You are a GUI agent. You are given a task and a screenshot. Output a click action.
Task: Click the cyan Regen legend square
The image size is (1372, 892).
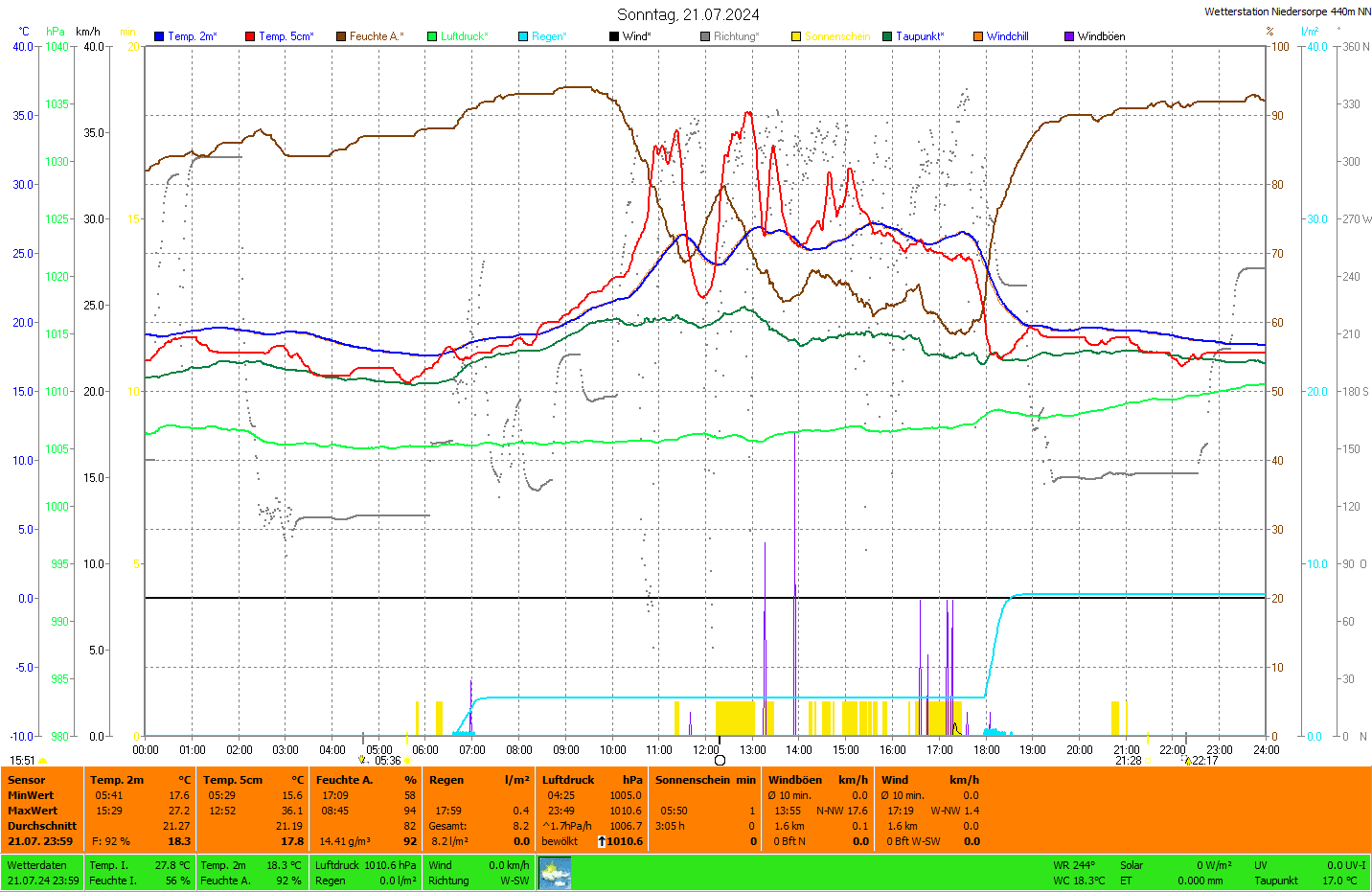click(x=523, y=36)
